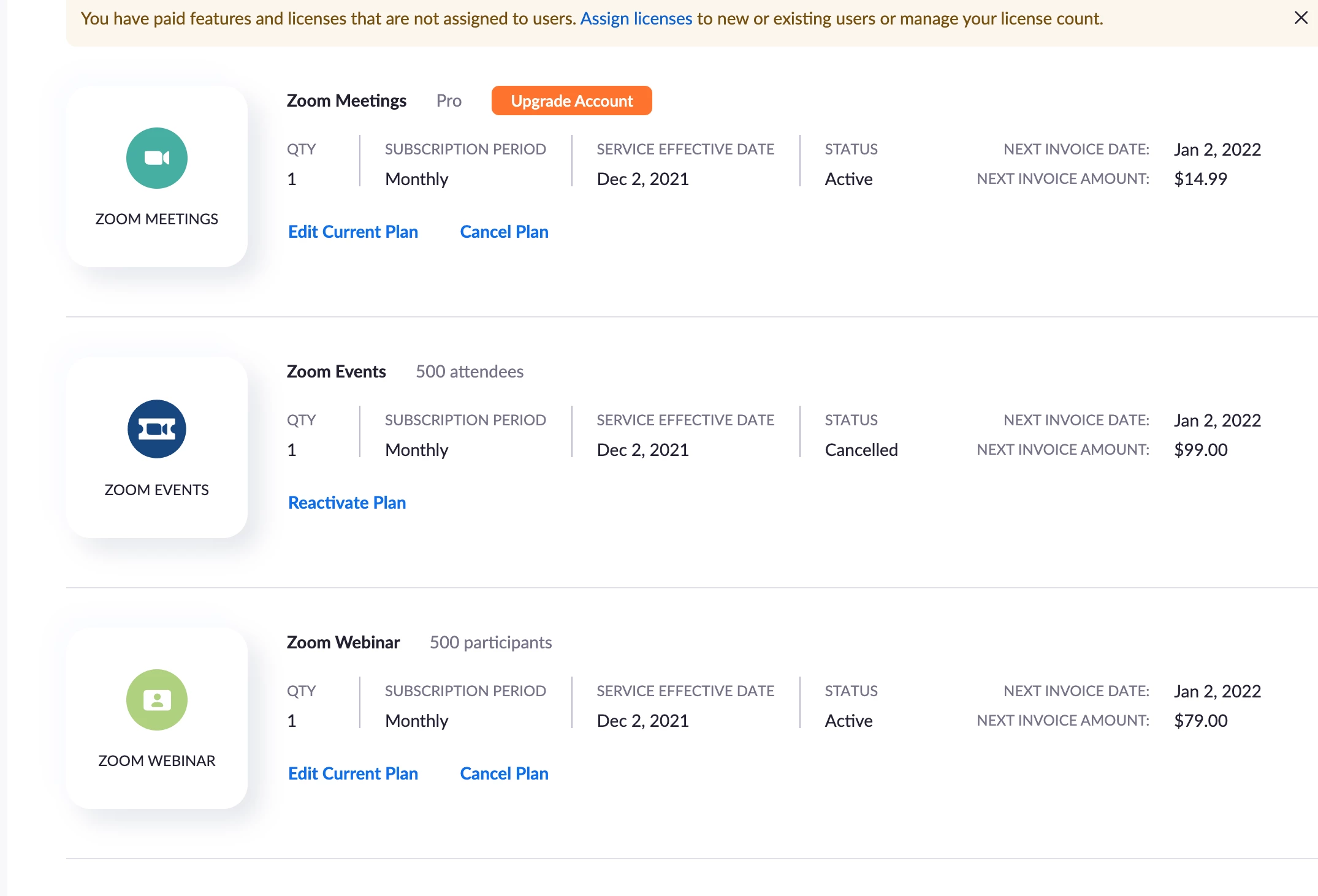The height and width of the screenshot is (896, 1318).
Task: Click the Zoom Events ticket icon
Action: (157, 429)
